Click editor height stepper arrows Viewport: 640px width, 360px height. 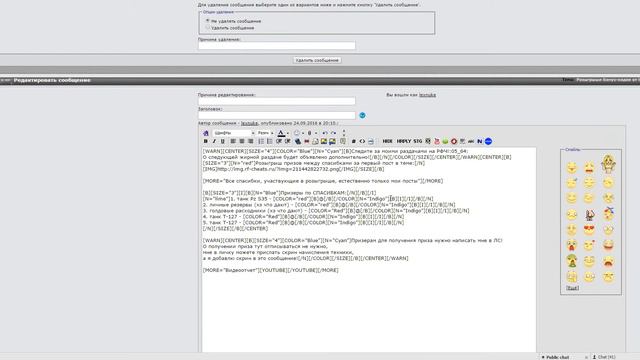pyautogui.click(x=344, y=133)
